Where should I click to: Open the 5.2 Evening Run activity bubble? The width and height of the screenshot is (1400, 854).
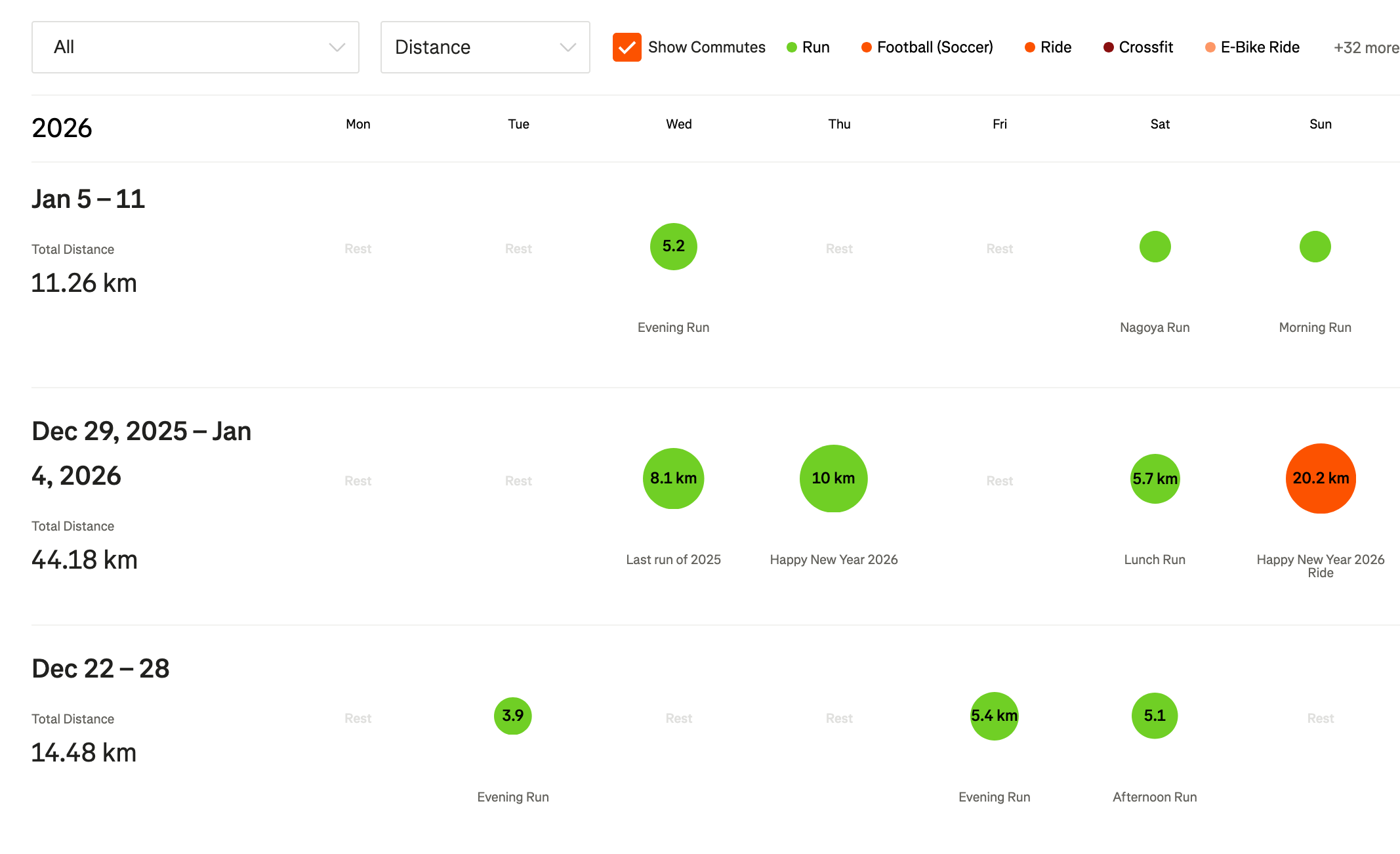tap(673, 247)
